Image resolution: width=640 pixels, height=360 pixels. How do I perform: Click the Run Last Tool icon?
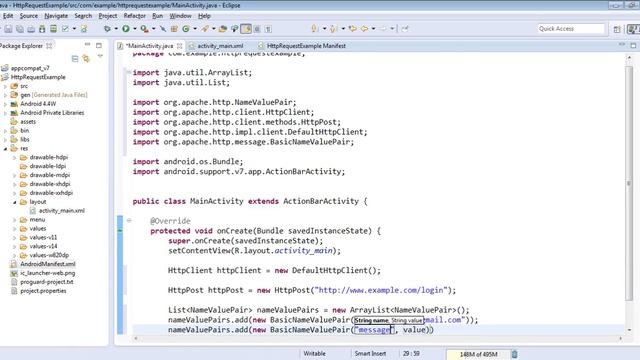[144, 29]
